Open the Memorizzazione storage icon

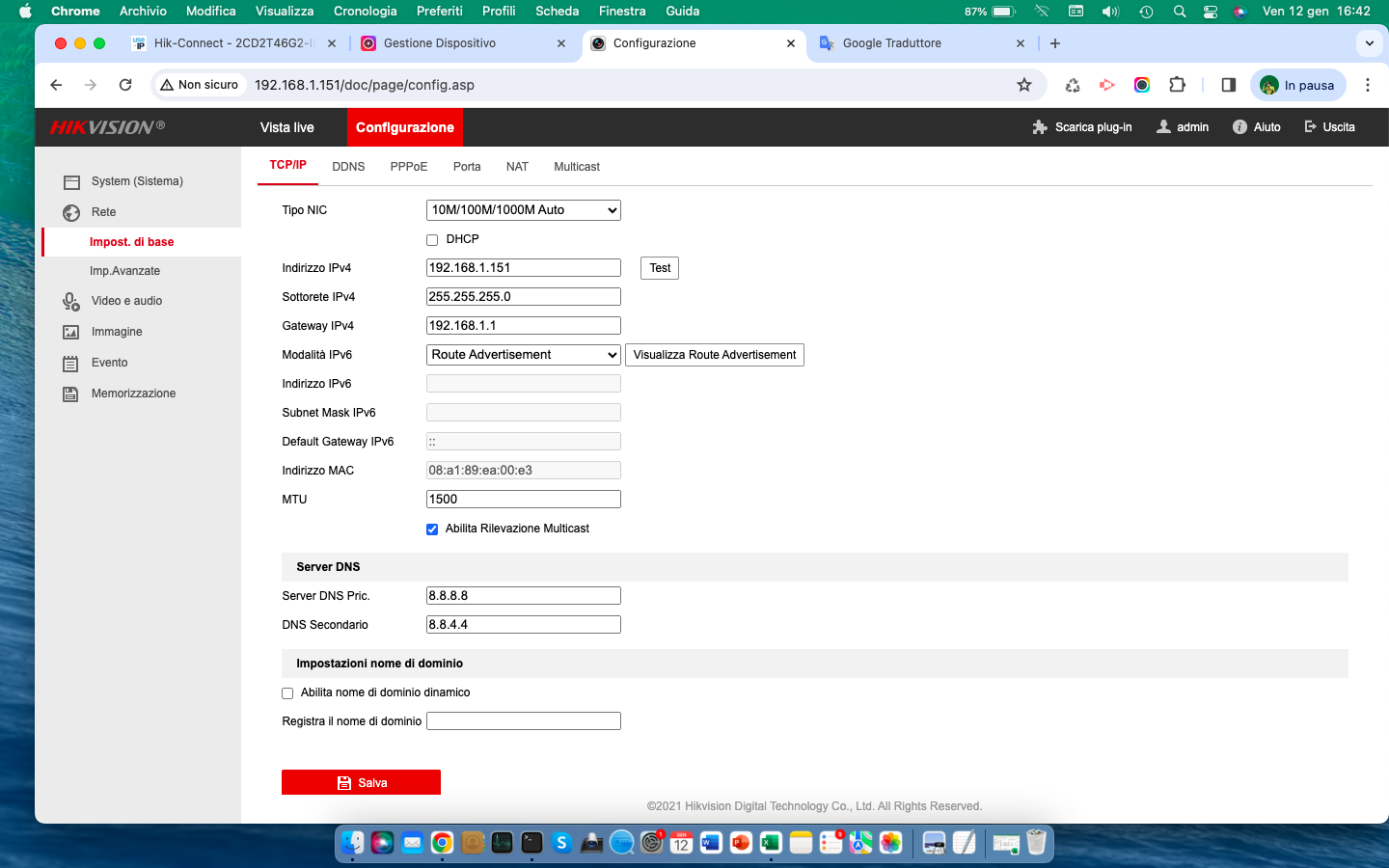click(x=71, y=394)
